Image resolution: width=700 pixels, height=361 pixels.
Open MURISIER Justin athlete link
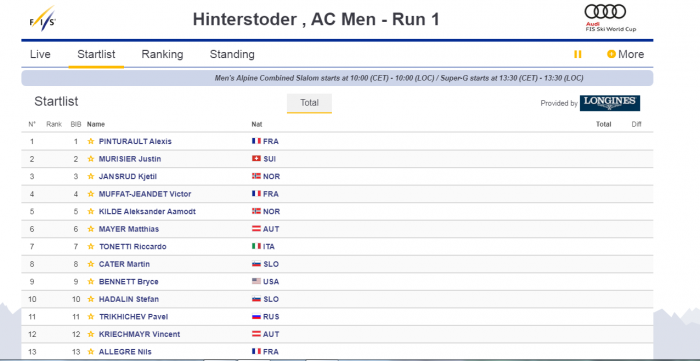pyautogui.click(x=130, y=159)
